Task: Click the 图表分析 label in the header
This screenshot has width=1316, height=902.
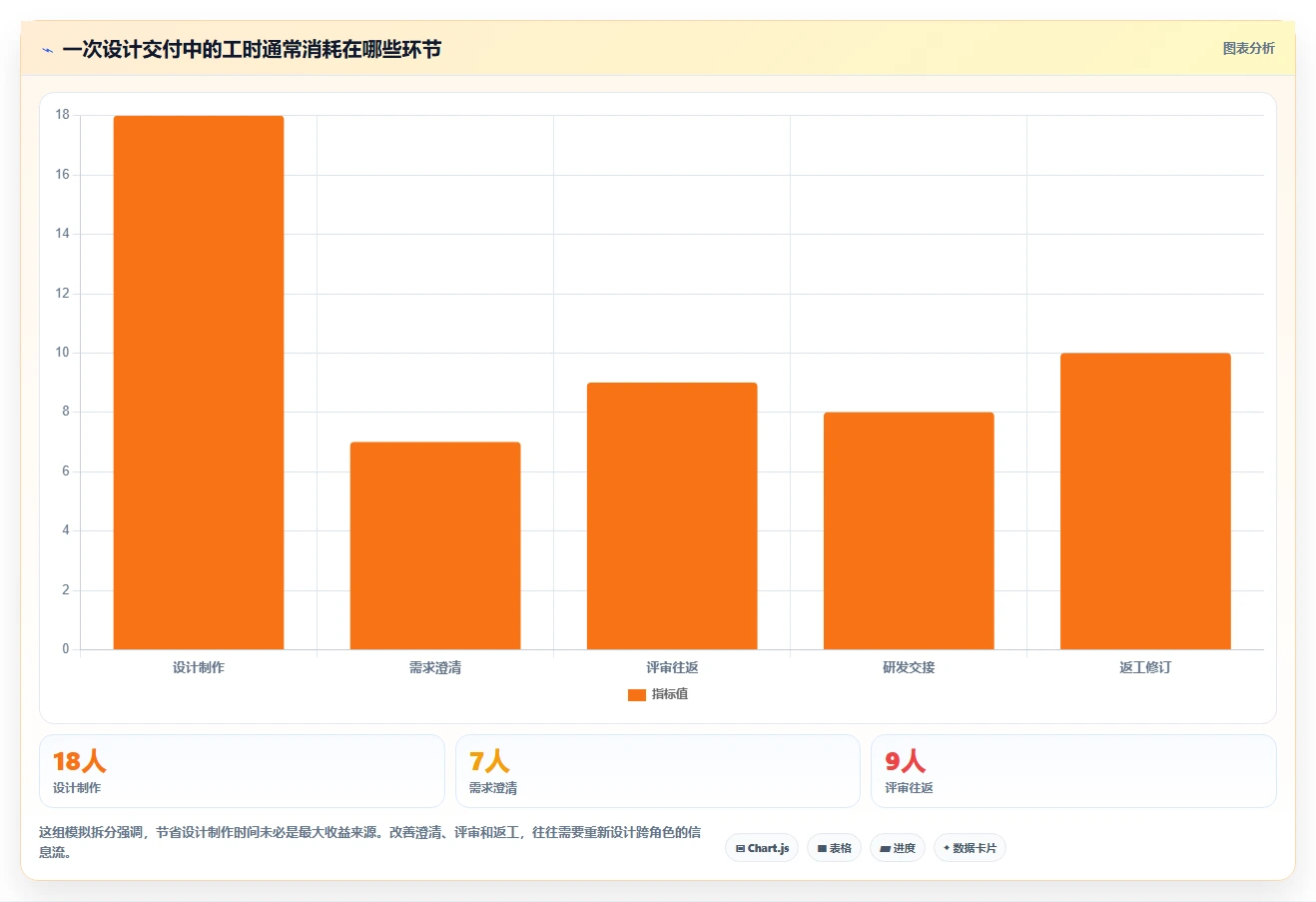Action: coord(1248,48)
